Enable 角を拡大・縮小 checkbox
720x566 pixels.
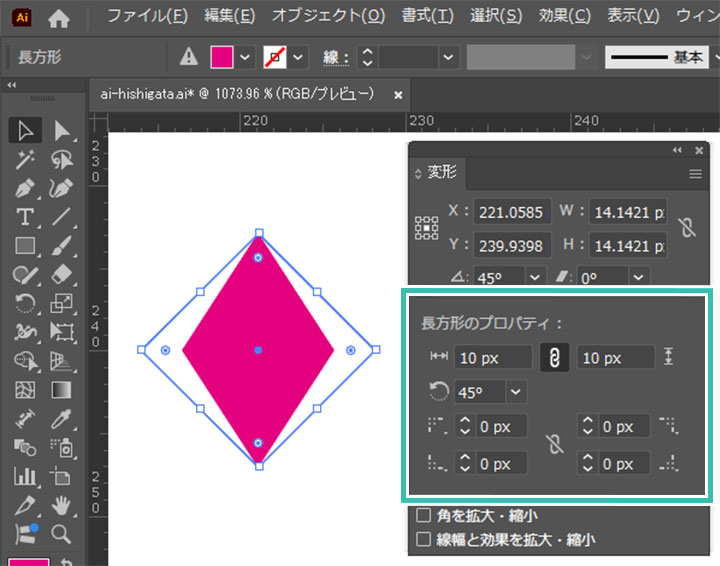pos(423,517)
